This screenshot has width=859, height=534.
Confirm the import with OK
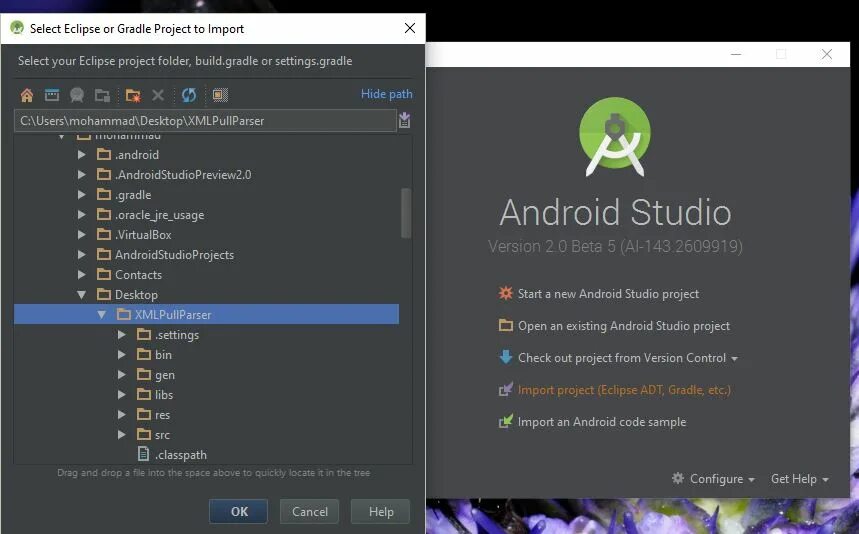(238, 512)
